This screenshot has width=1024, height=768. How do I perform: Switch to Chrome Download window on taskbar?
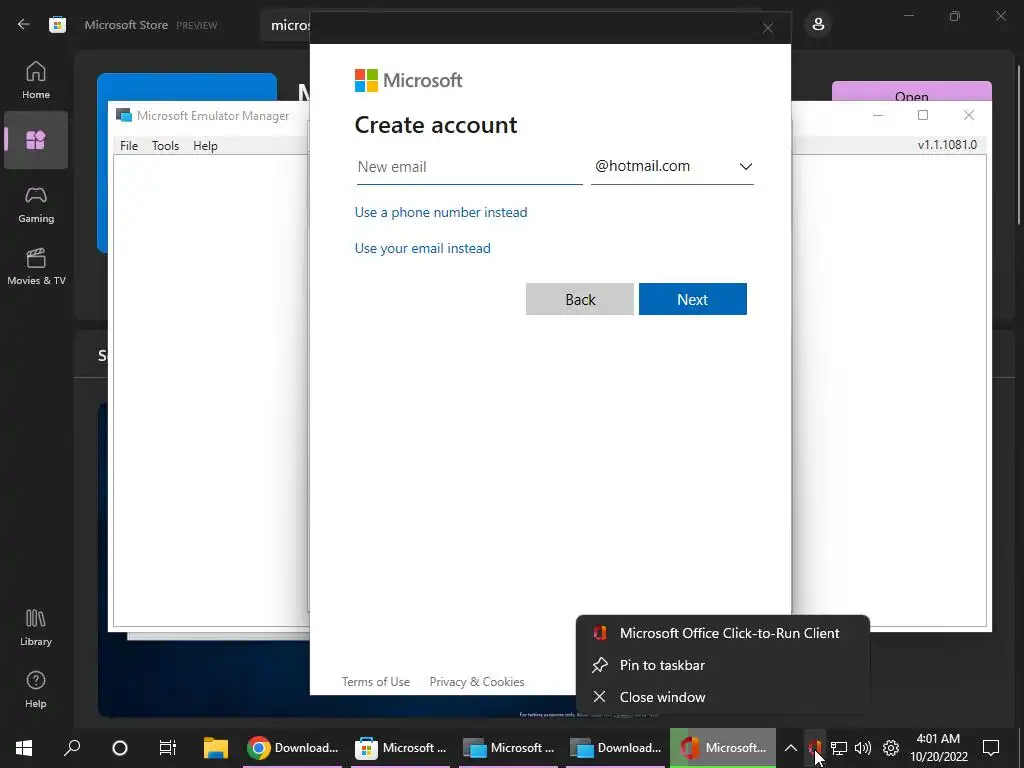(x=293, y=748)
